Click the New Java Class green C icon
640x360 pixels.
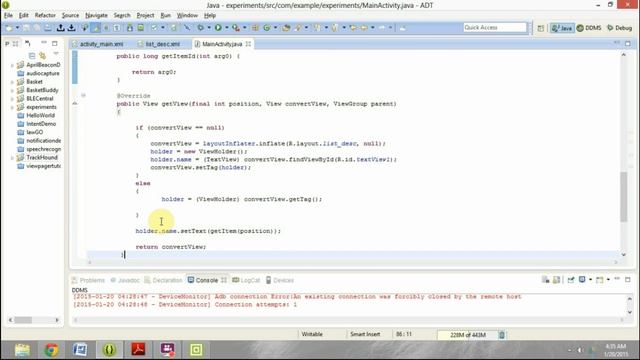click(267, 28)
